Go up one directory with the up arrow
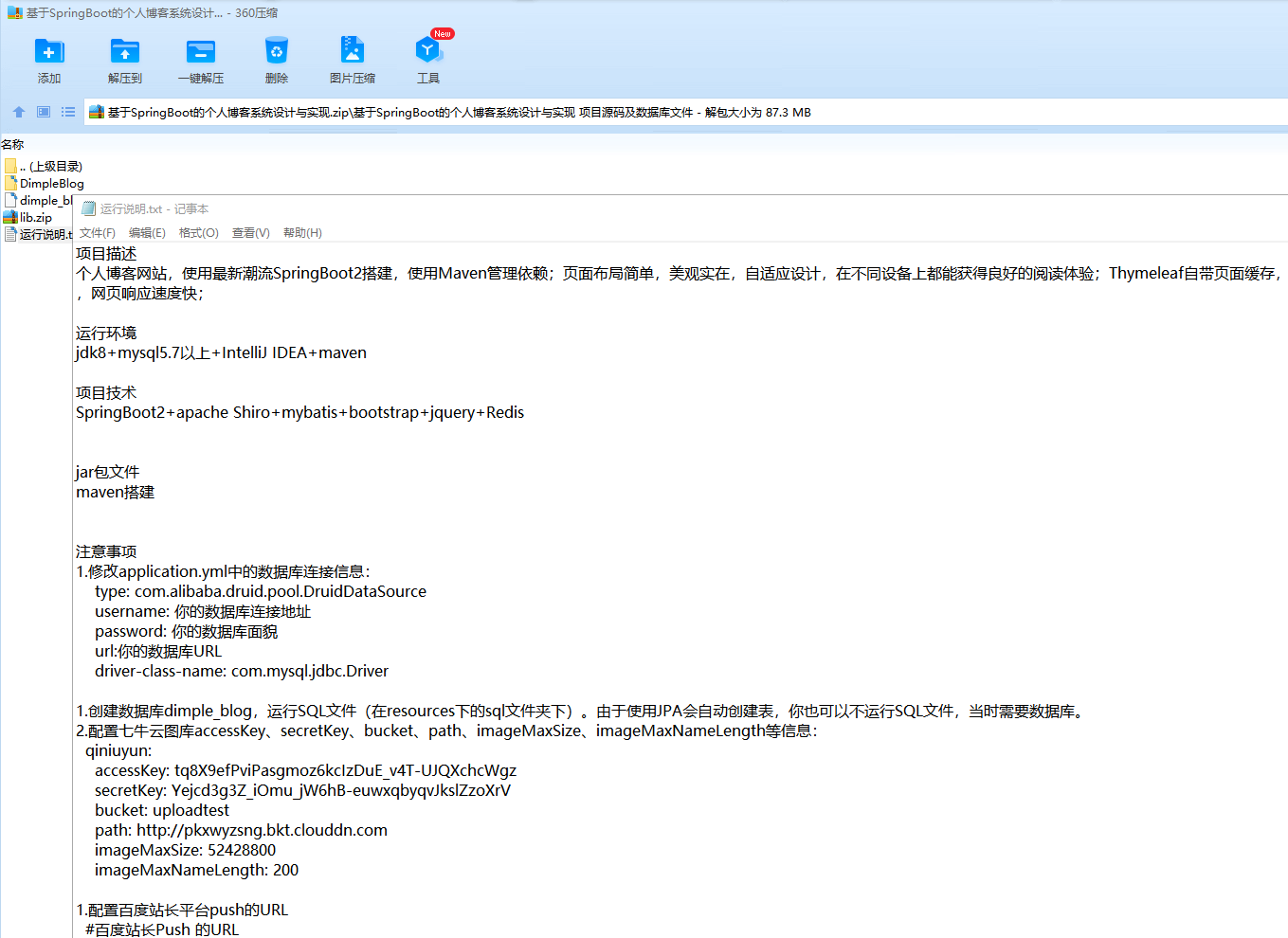 [x=19, y=112]
